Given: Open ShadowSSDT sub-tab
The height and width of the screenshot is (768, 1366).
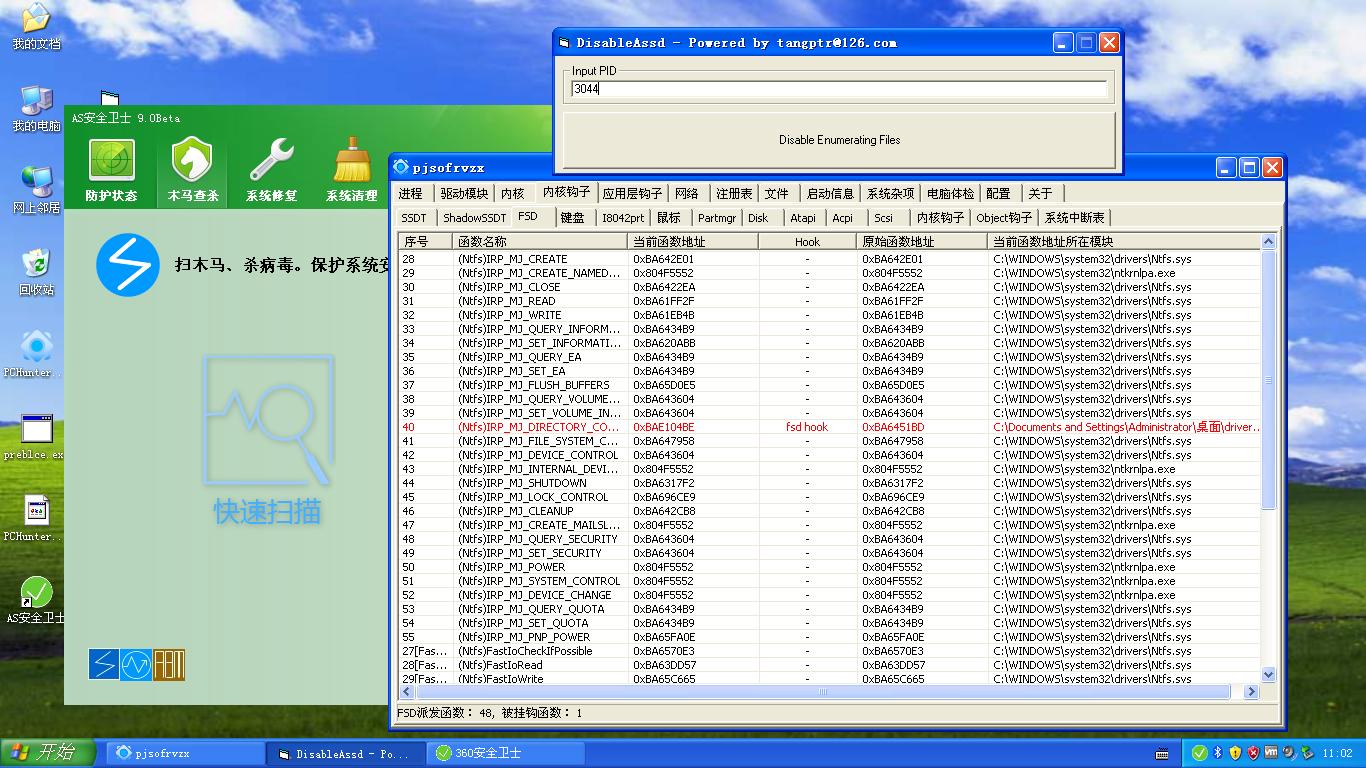Looking at the screenshot, I should tap(474, 218).
